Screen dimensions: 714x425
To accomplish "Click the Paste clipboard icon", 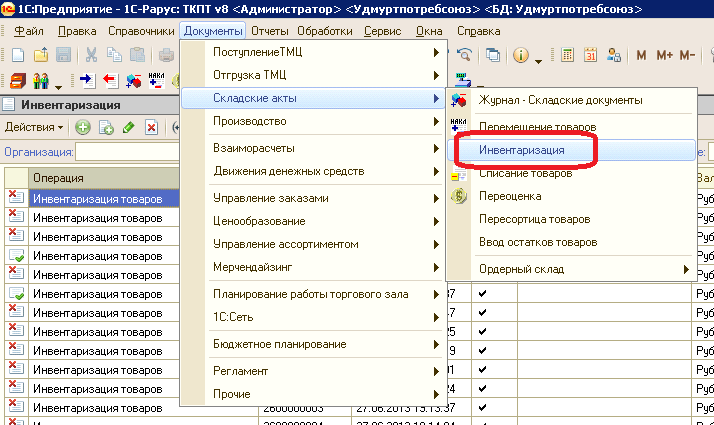I will click(x=137, y=55).
